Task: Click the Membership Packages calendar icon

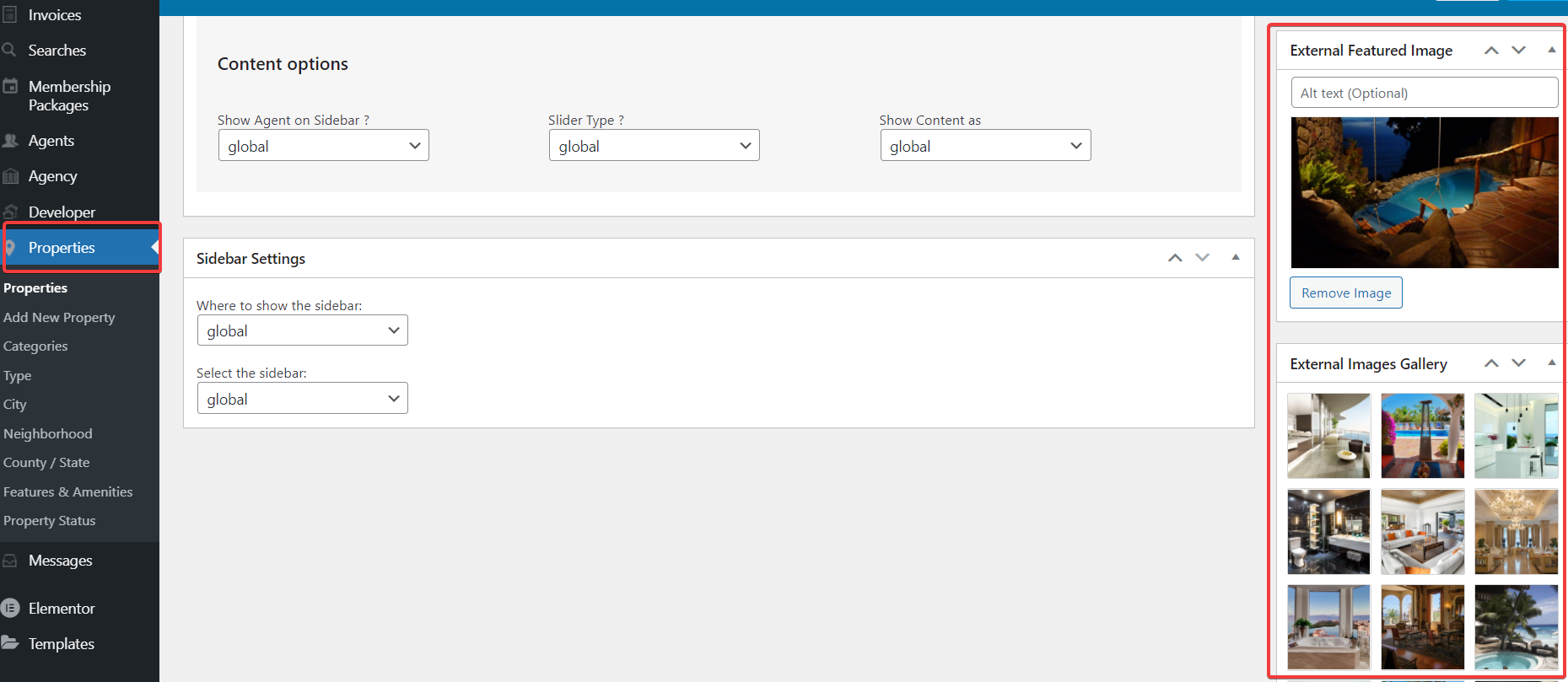Action: [10, 86]
